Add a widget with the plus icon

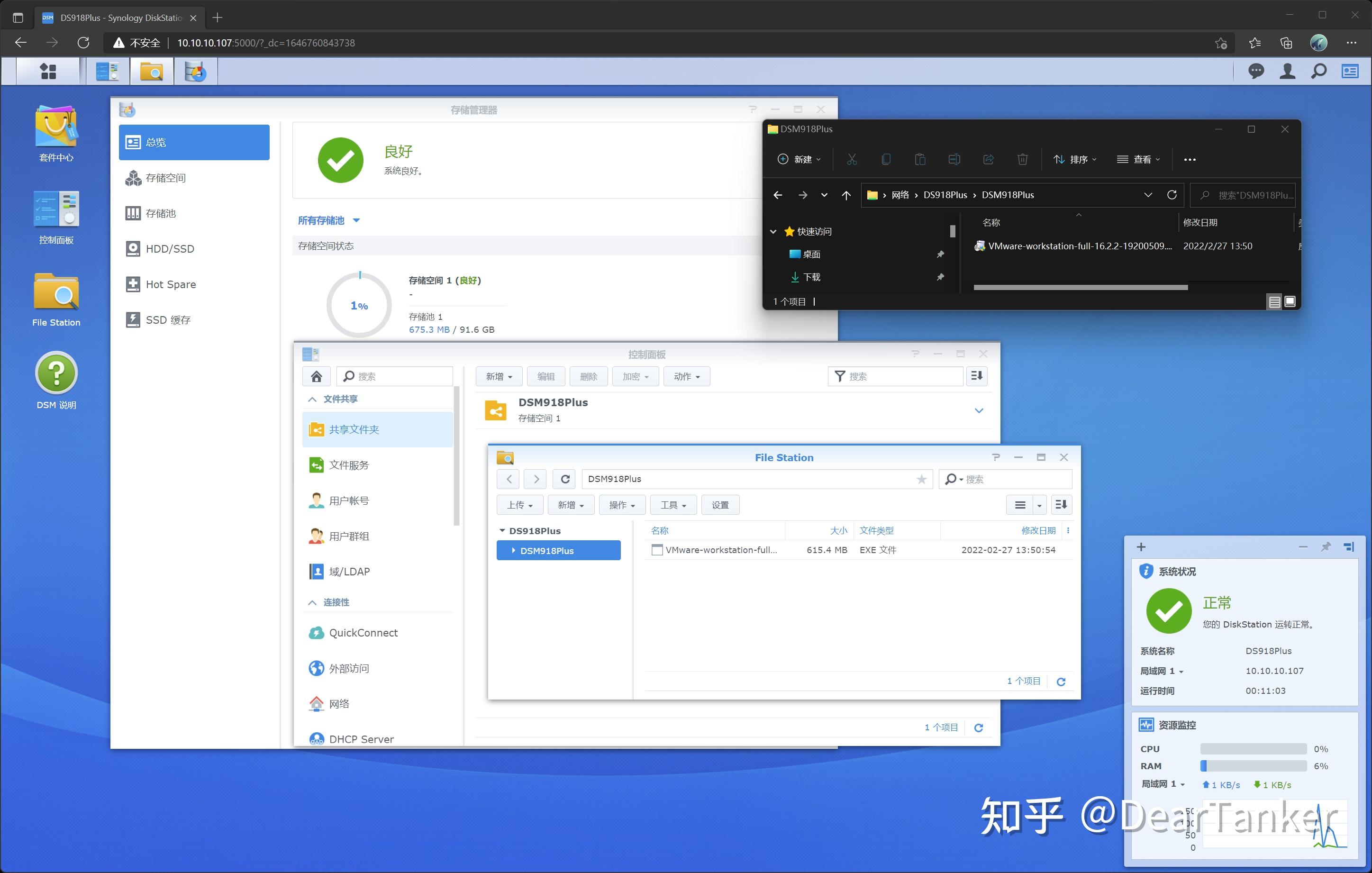(1141, 547)
